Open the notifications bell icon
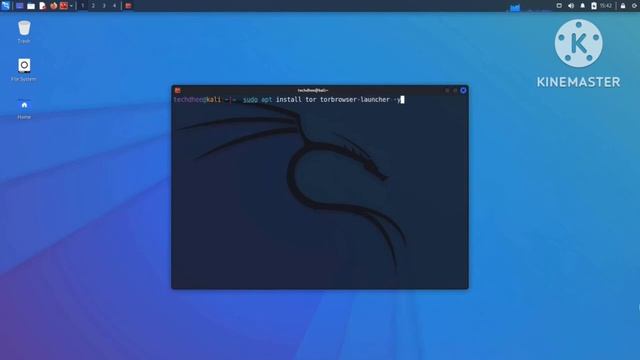640x360 pixels. click(x=582, y=6)
